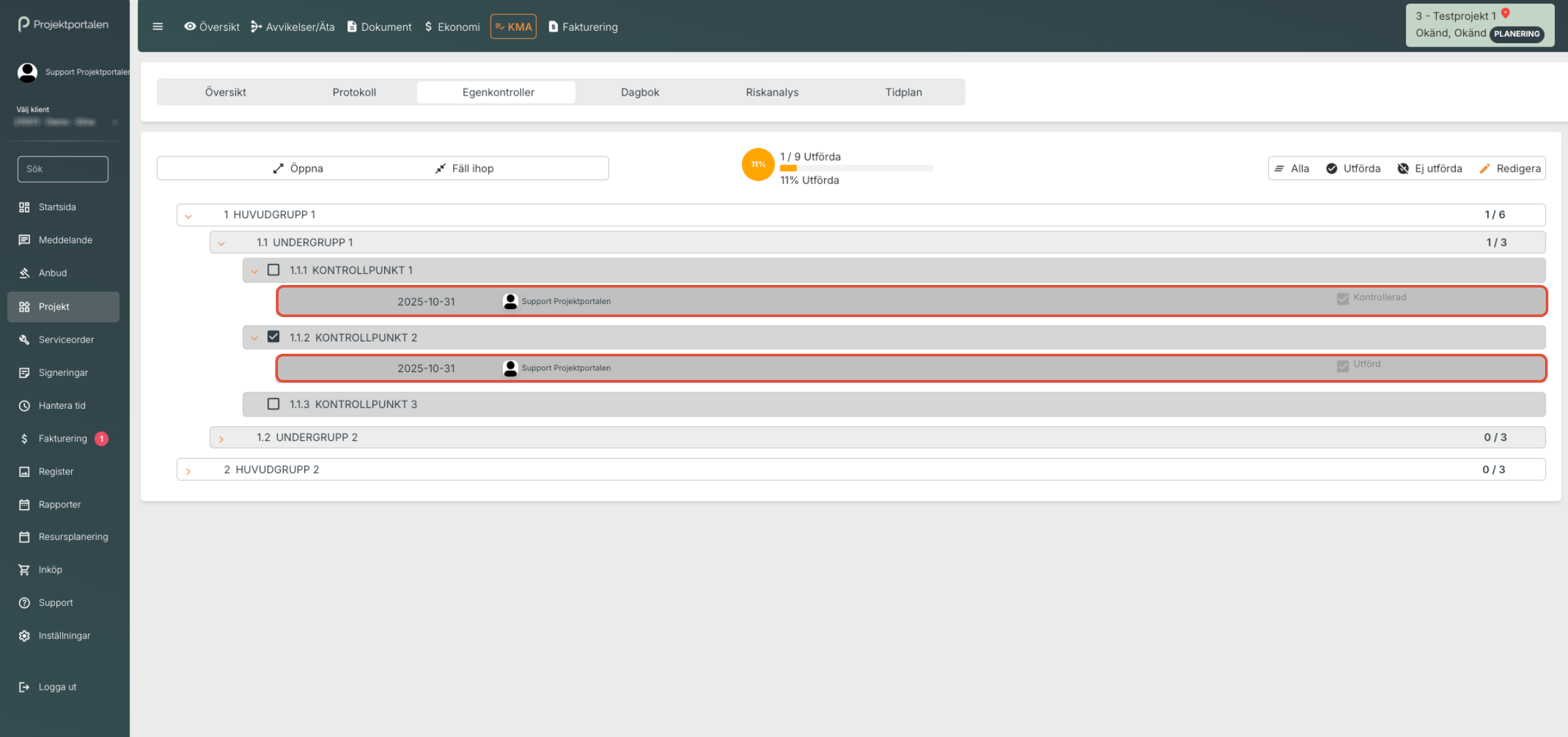Click the hamburger menu icon
The width and height of the screenshot is (1568, 737).
point(157,27)
